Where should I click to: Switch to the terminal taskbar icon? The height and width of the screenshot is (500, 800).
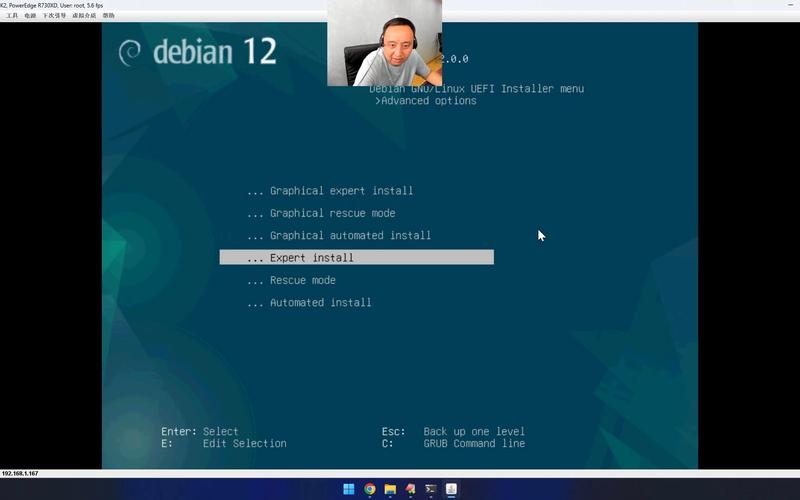(431, 489)
